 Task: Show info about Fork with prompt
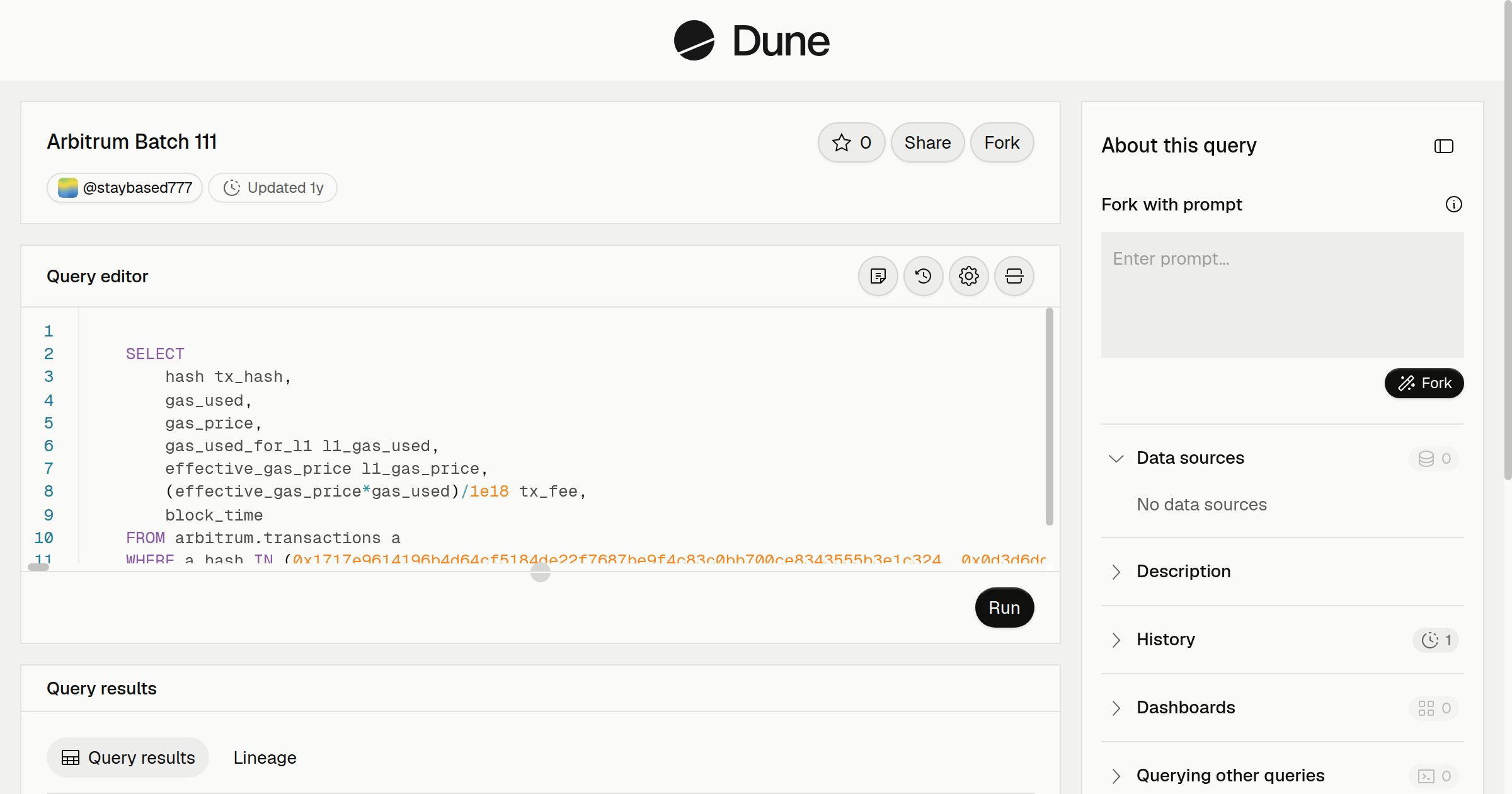1454,204
